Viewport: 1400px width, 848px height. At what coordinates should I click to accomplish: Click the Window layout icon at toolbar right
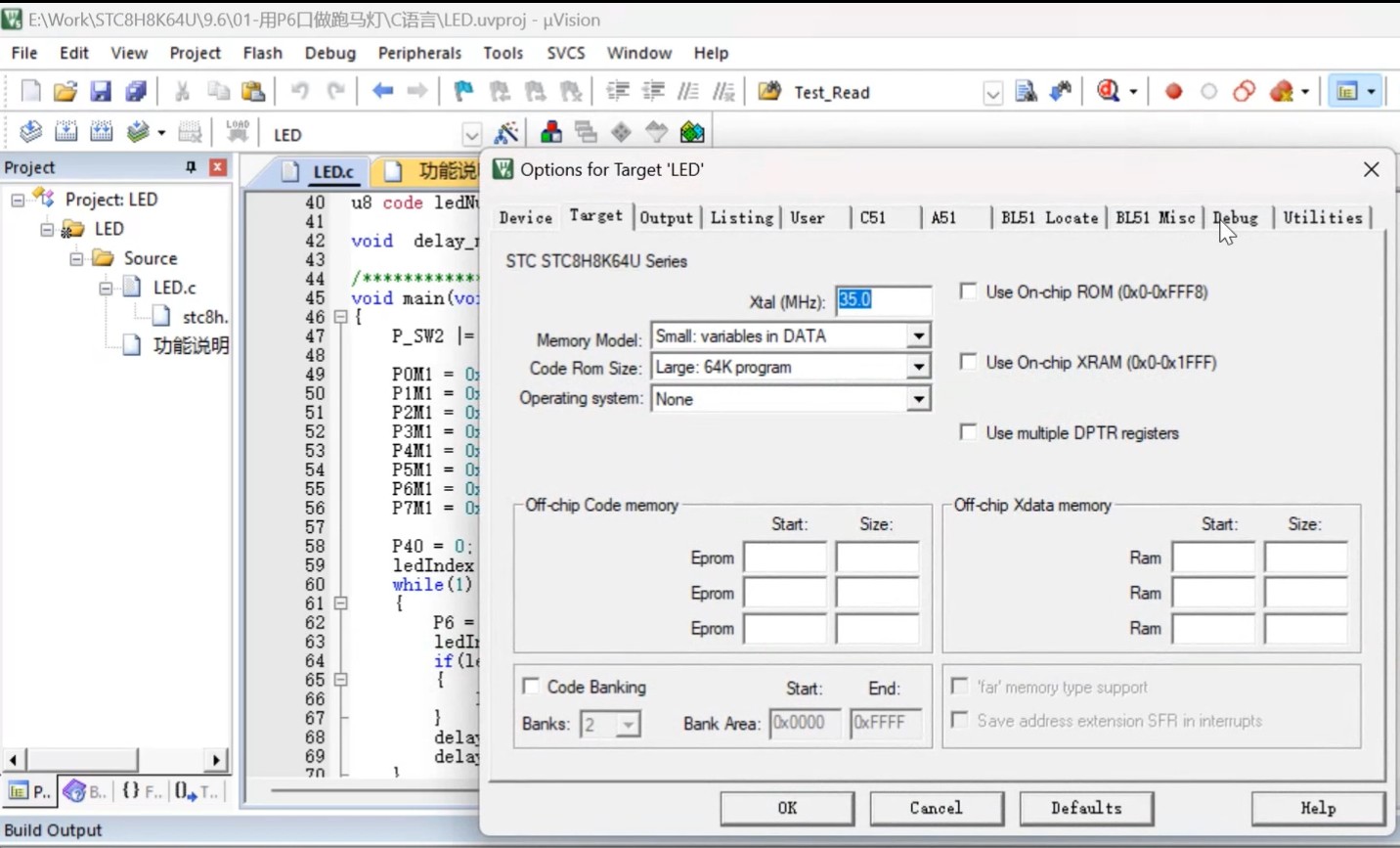pos(1348,91)
